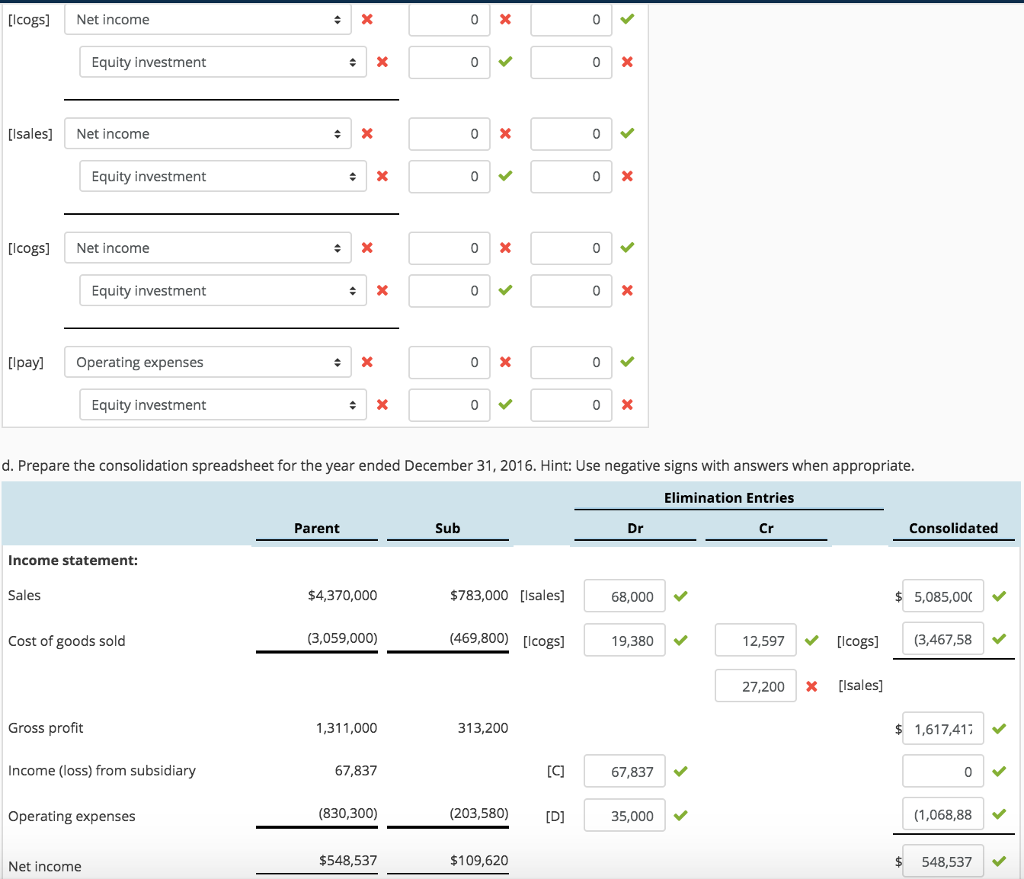This screenshot has width=1024, height=879.
Task: Click green checkmark next to 67,837 elimination entry
Action: (x=681, y=771)
